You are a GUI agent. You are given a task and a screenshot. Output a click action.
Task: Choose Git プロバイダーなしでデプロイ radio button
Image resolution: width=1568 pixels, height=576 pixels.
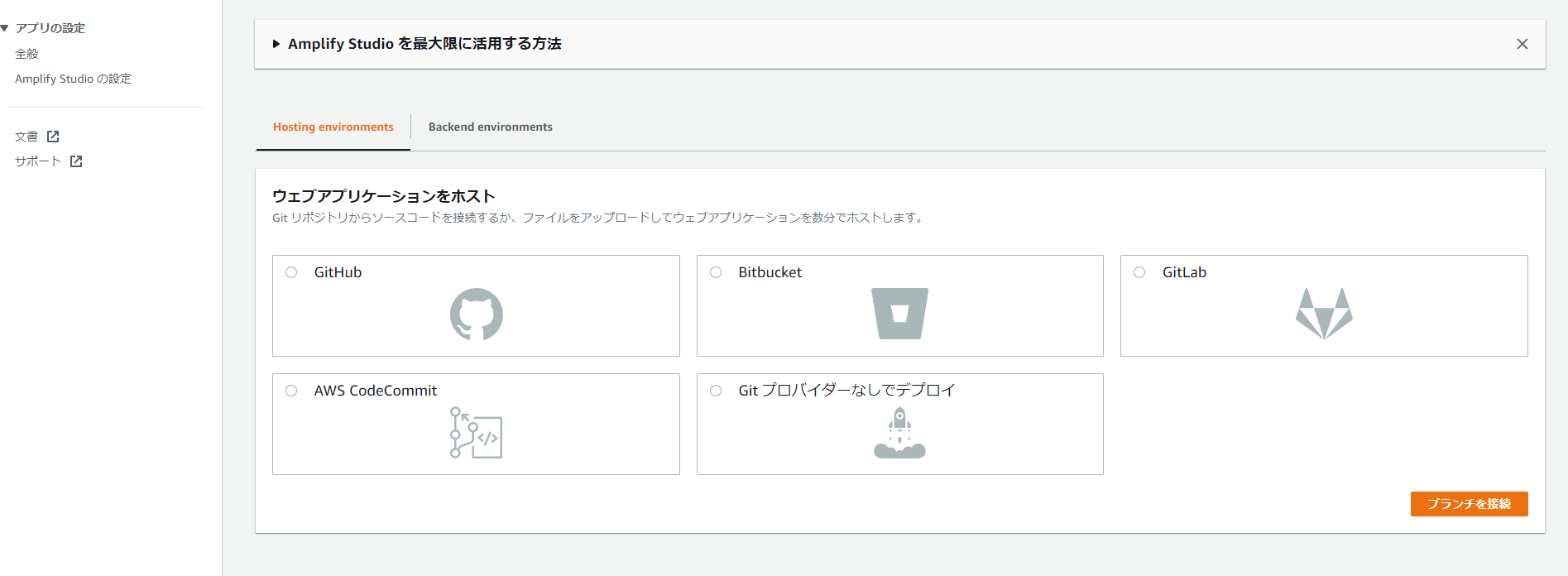click(716, 391)
